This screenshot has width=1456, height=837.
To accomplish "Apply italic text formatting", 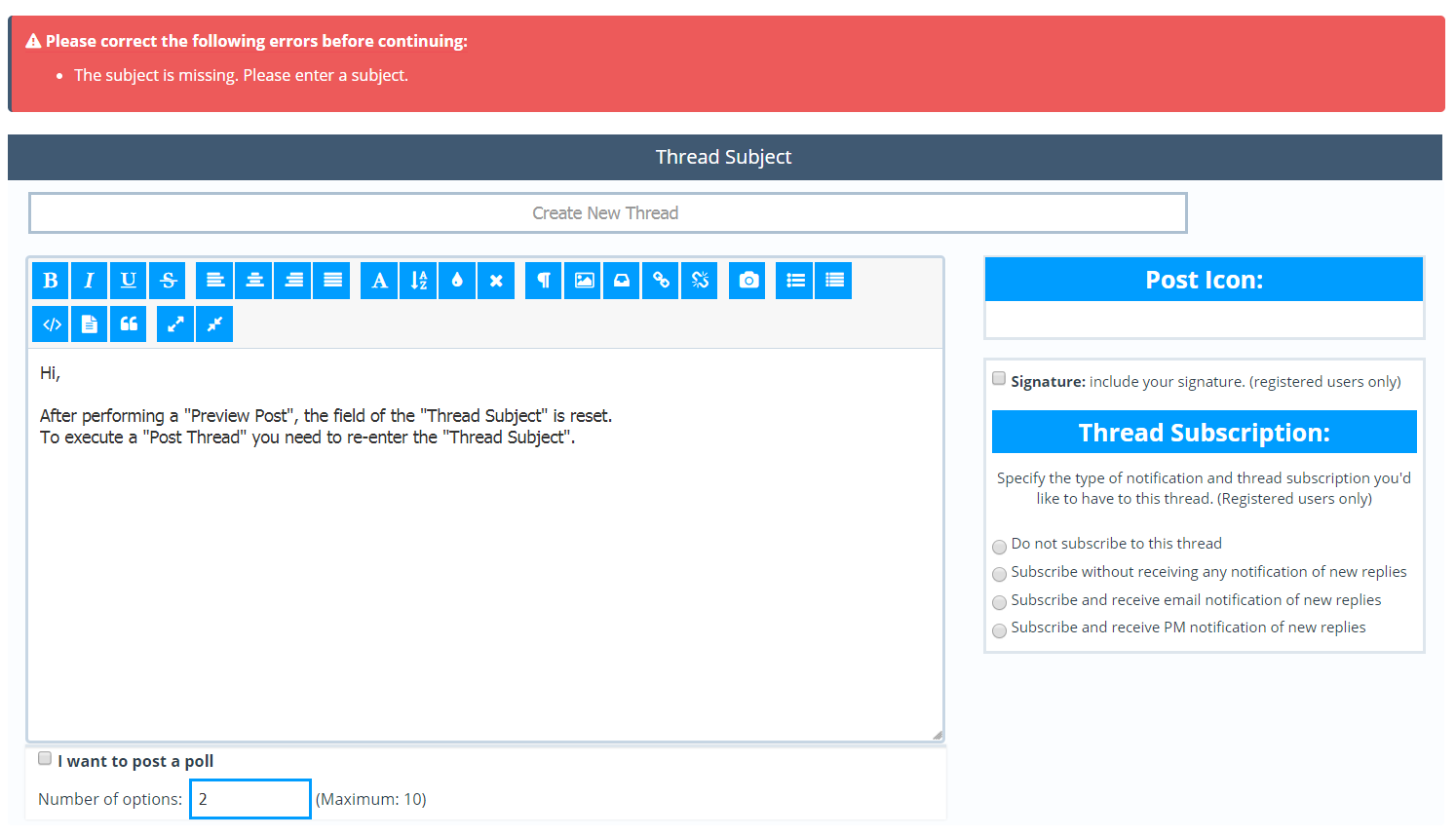I will (x=90, y=281).
